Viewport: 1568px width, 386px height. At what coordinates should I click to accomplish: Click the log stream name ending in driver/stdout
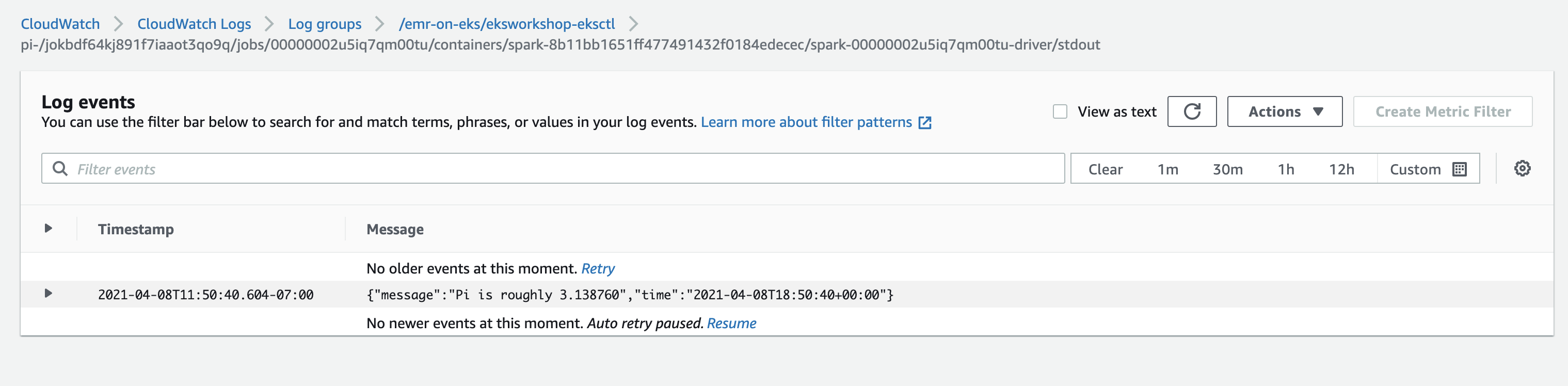(x=560, y=44)
